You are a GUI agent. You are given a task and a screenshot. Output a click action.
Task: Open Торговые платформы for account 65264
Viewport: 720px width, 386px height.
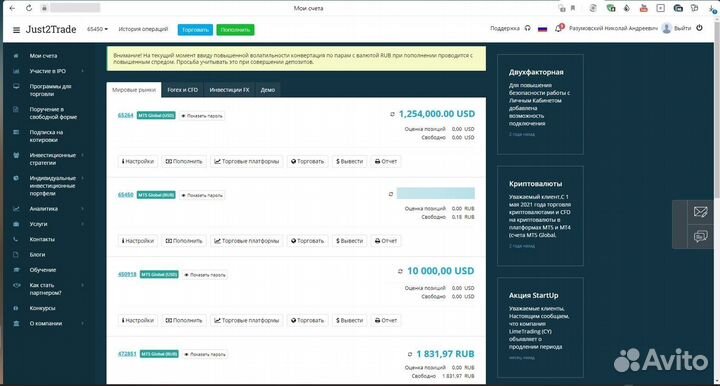[x=247, y=161]
